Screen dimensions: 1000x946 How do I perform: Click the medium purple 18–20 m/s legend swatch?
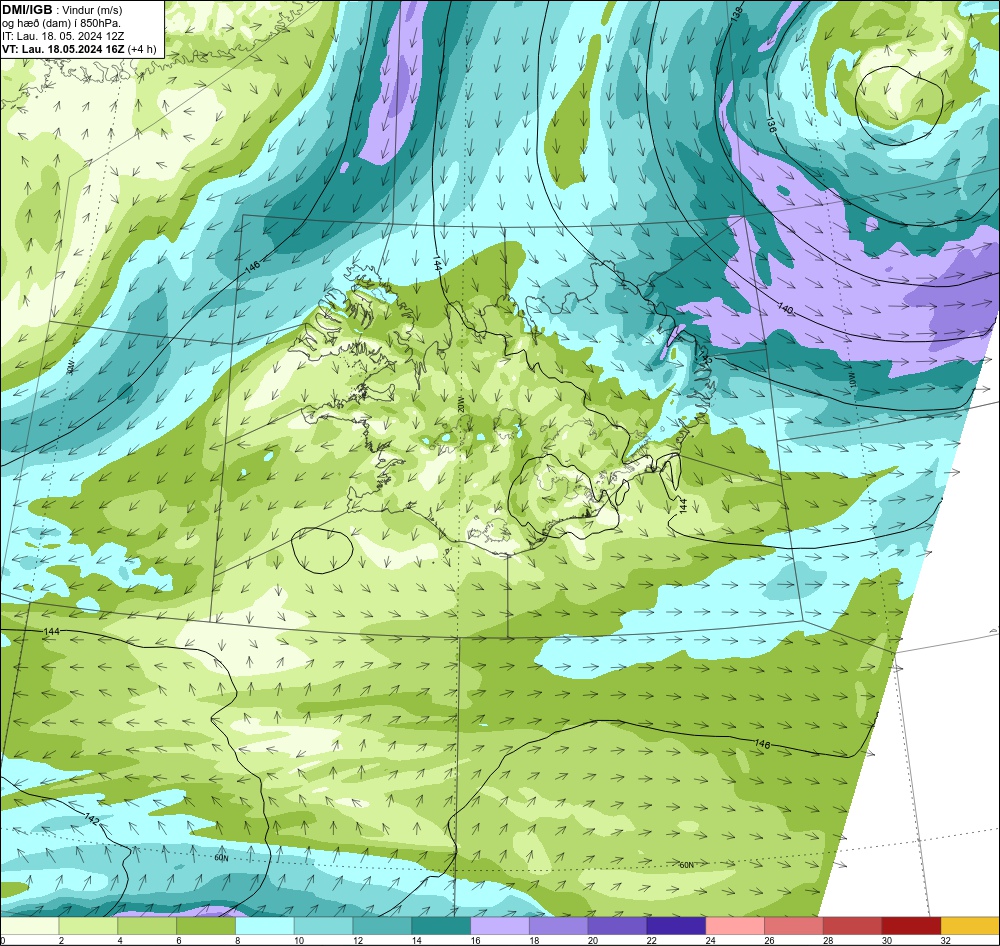[x=559, y=926]
